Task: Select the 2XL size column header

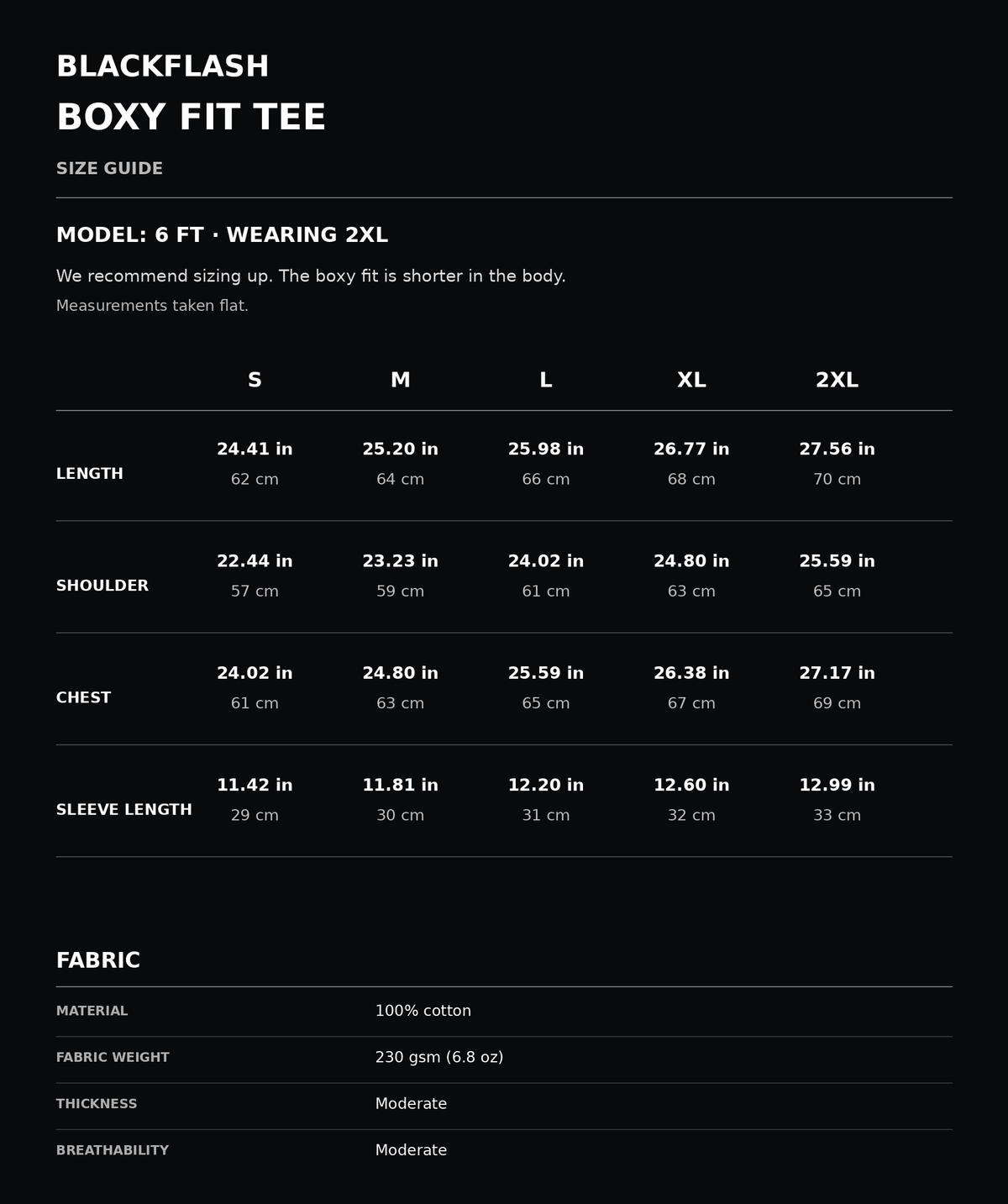Action: click(x=837, y=381)
